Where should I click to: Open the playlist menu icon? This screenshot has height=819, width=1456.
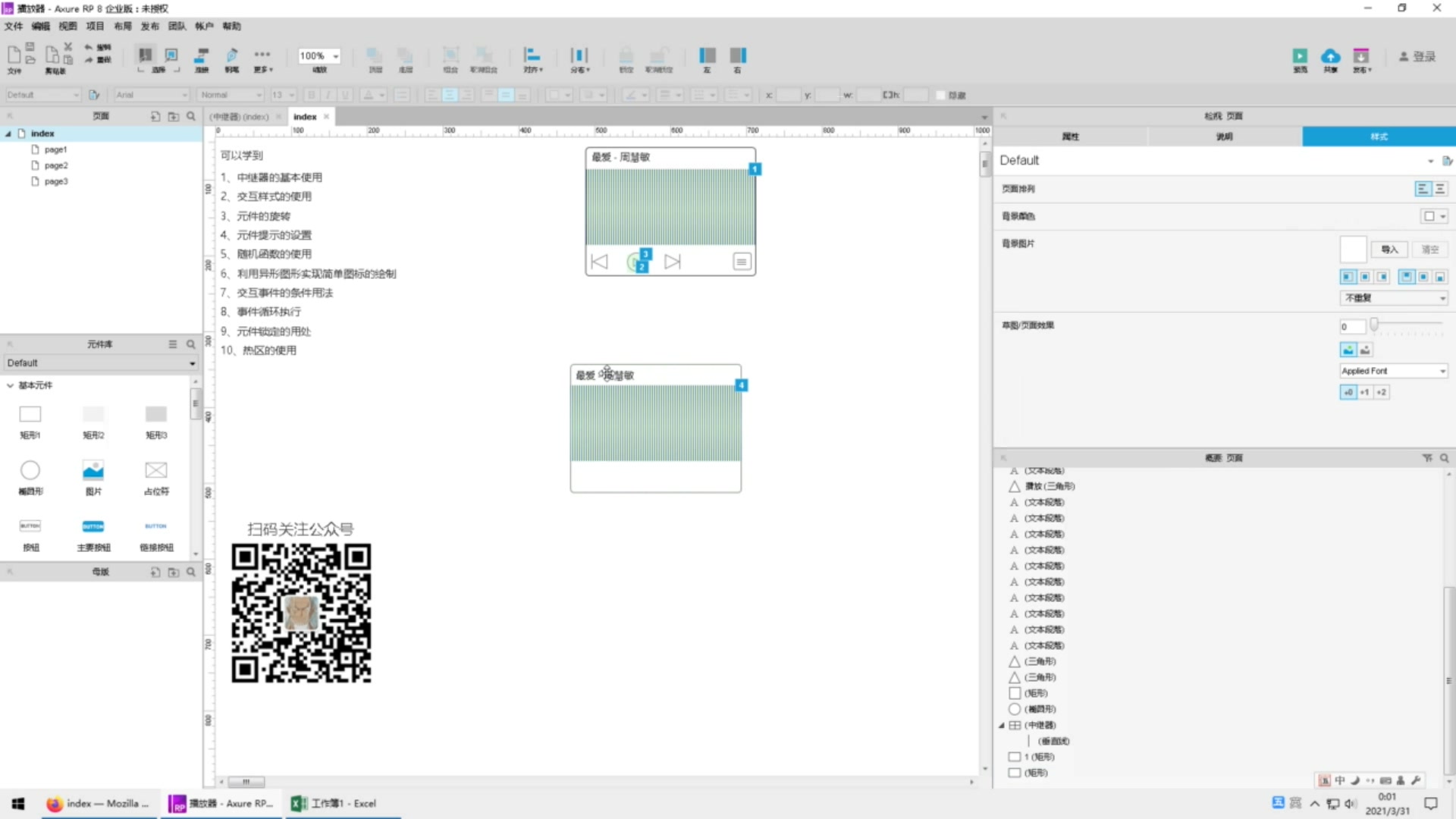point(740,261)
